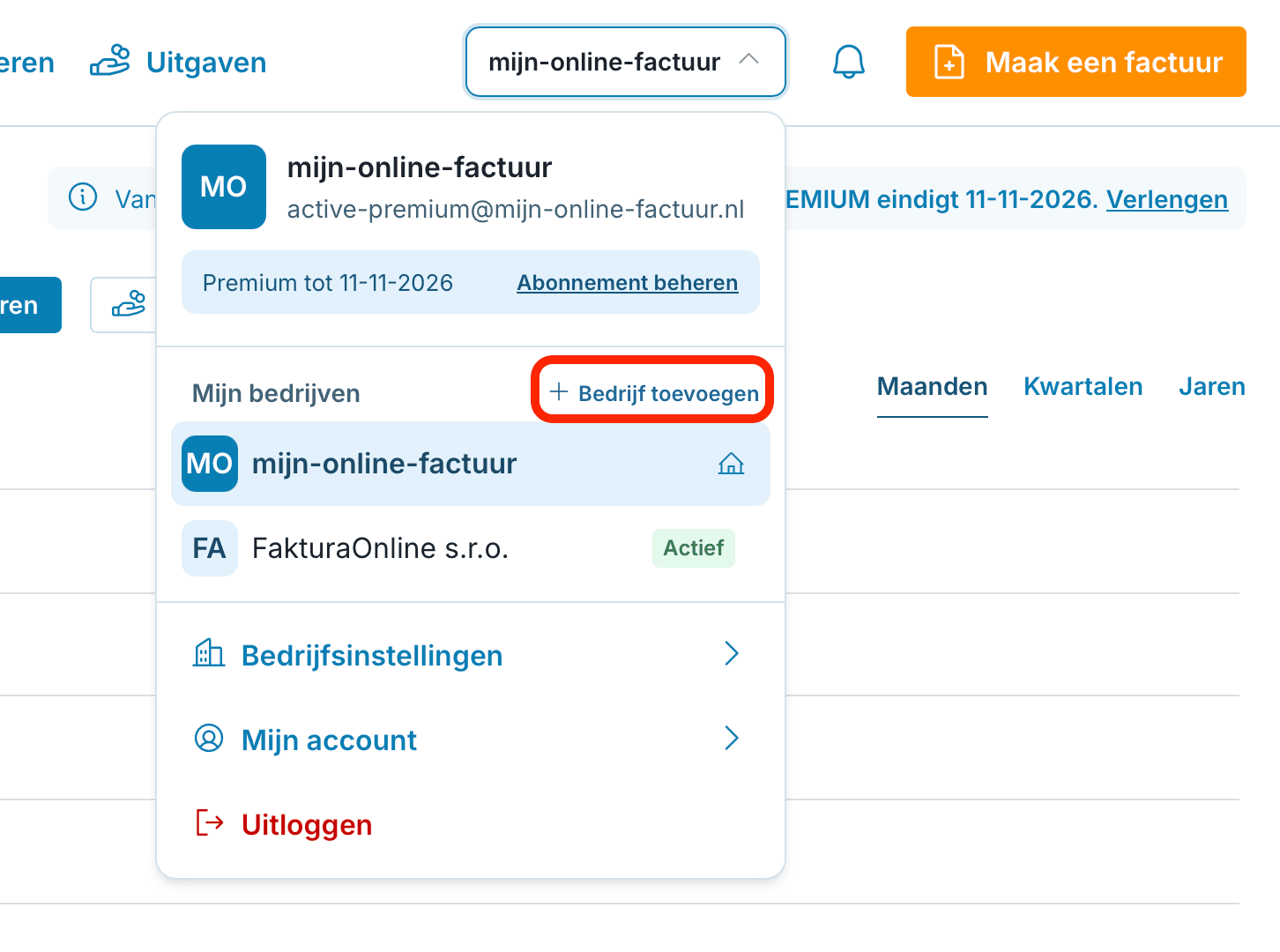1280x952 pixels.
Task: Follow the Verlengen link in banner
Action: tap(1167, 199)
